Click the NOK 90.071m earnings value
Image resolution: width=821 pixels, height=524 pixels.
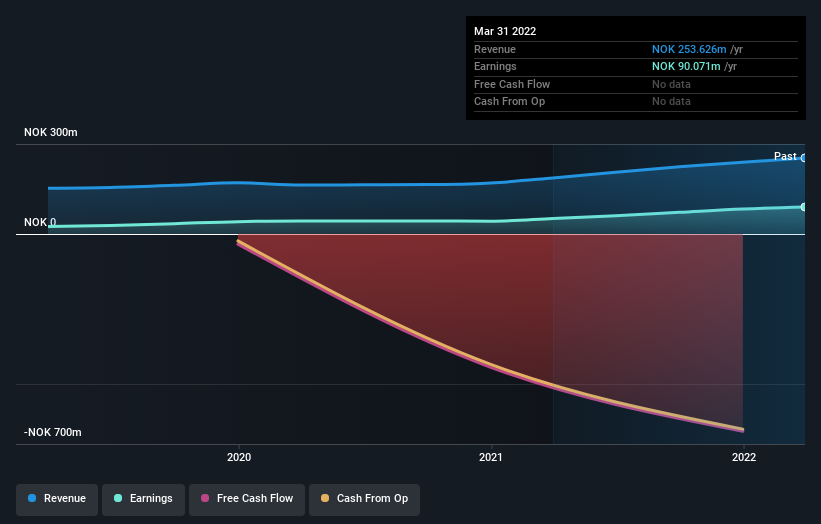686,66
